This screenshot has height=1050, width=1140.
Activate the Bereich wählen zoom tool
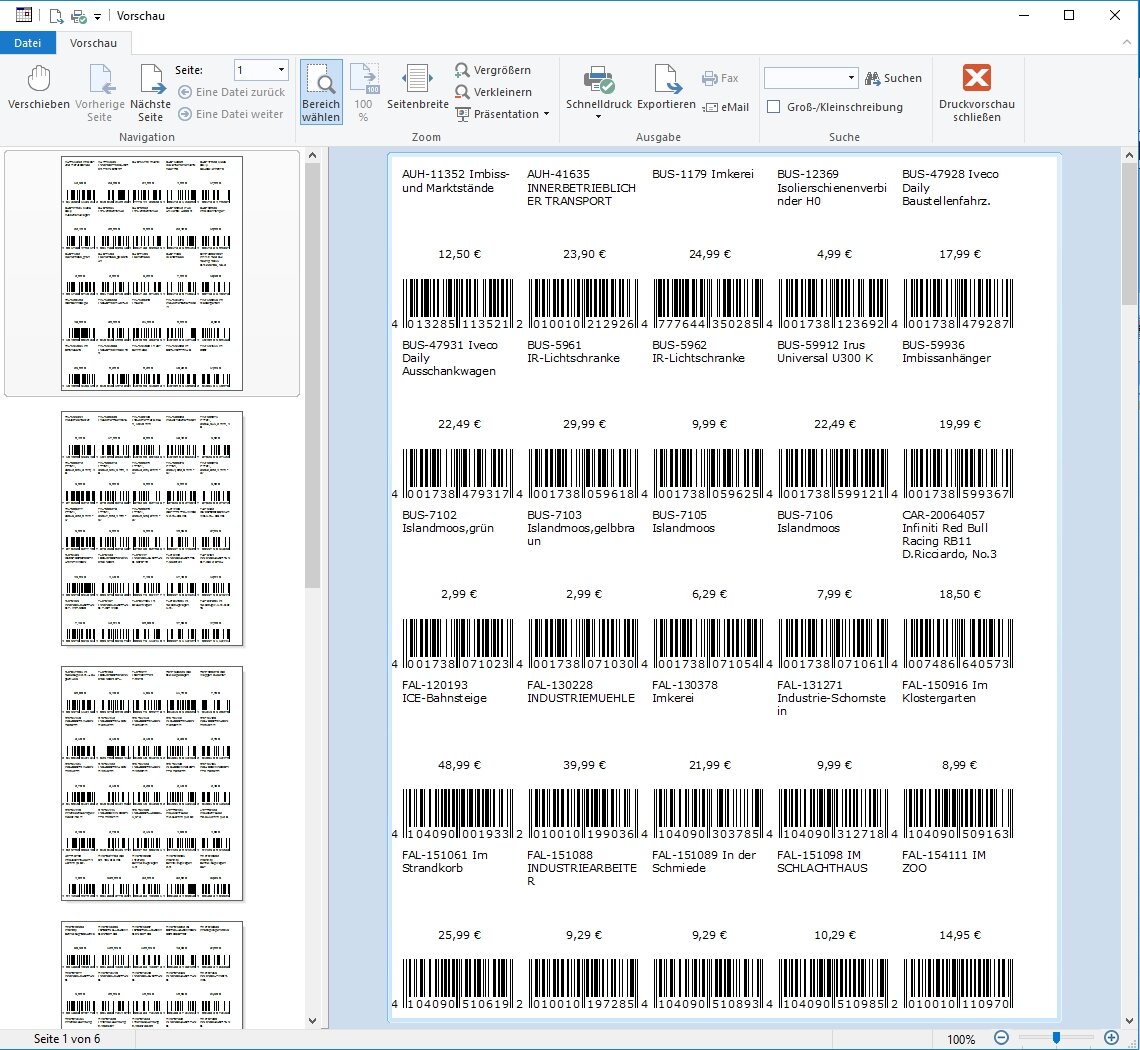point(321,91)
